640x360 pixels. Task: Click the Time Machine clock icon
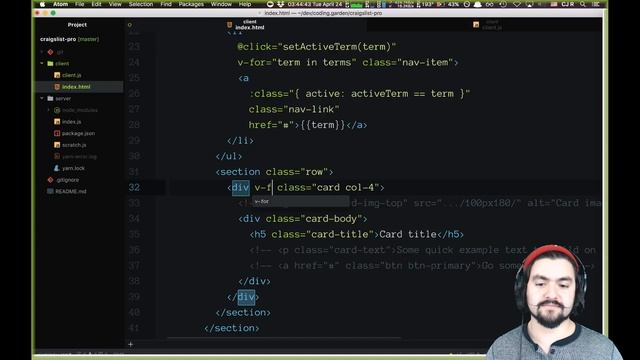tap(503, 4)
